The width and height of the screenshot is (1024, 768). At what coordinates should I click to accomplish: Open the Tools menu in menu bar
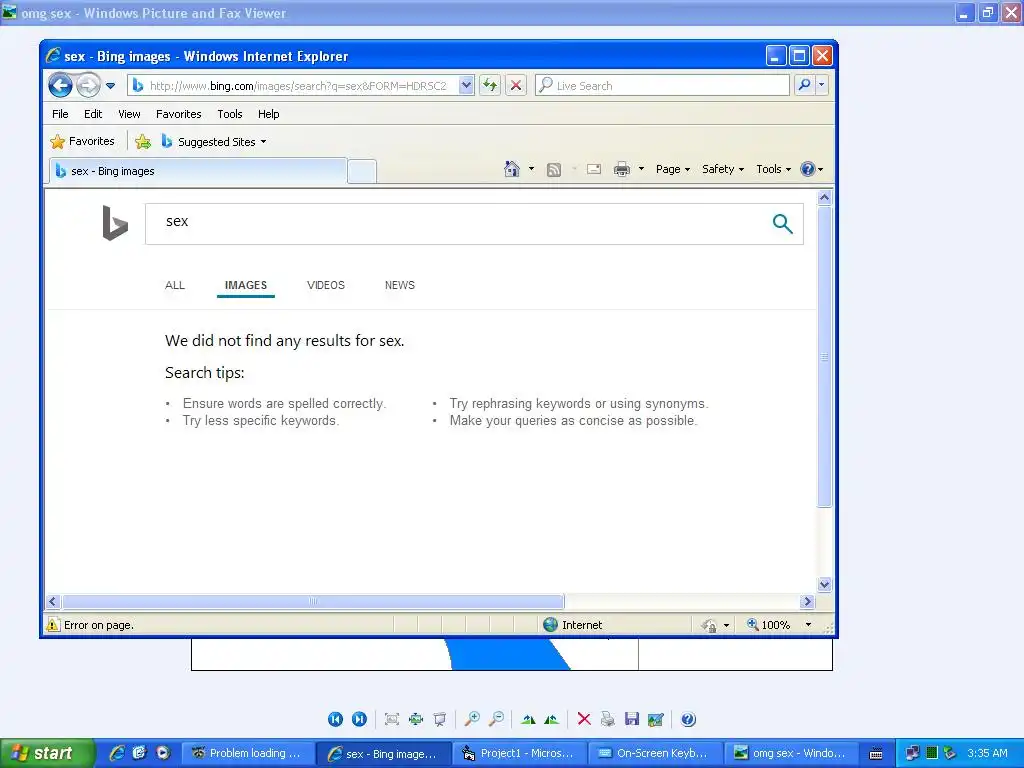230,114
